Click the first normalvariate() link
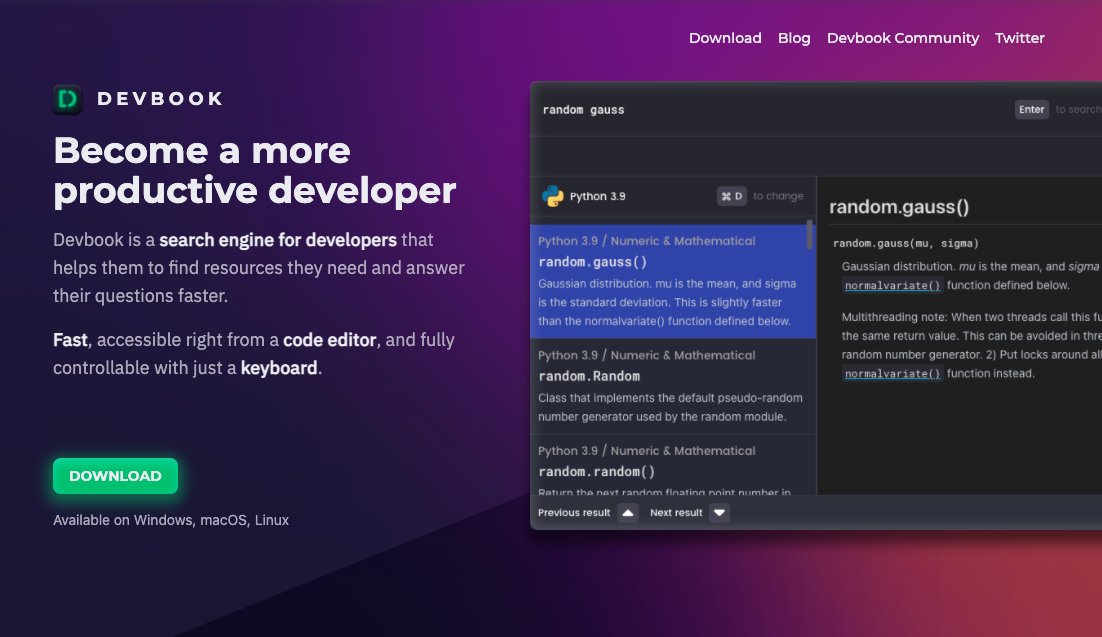The height and width of the screenshot is (637, 1102). [892, 285]
